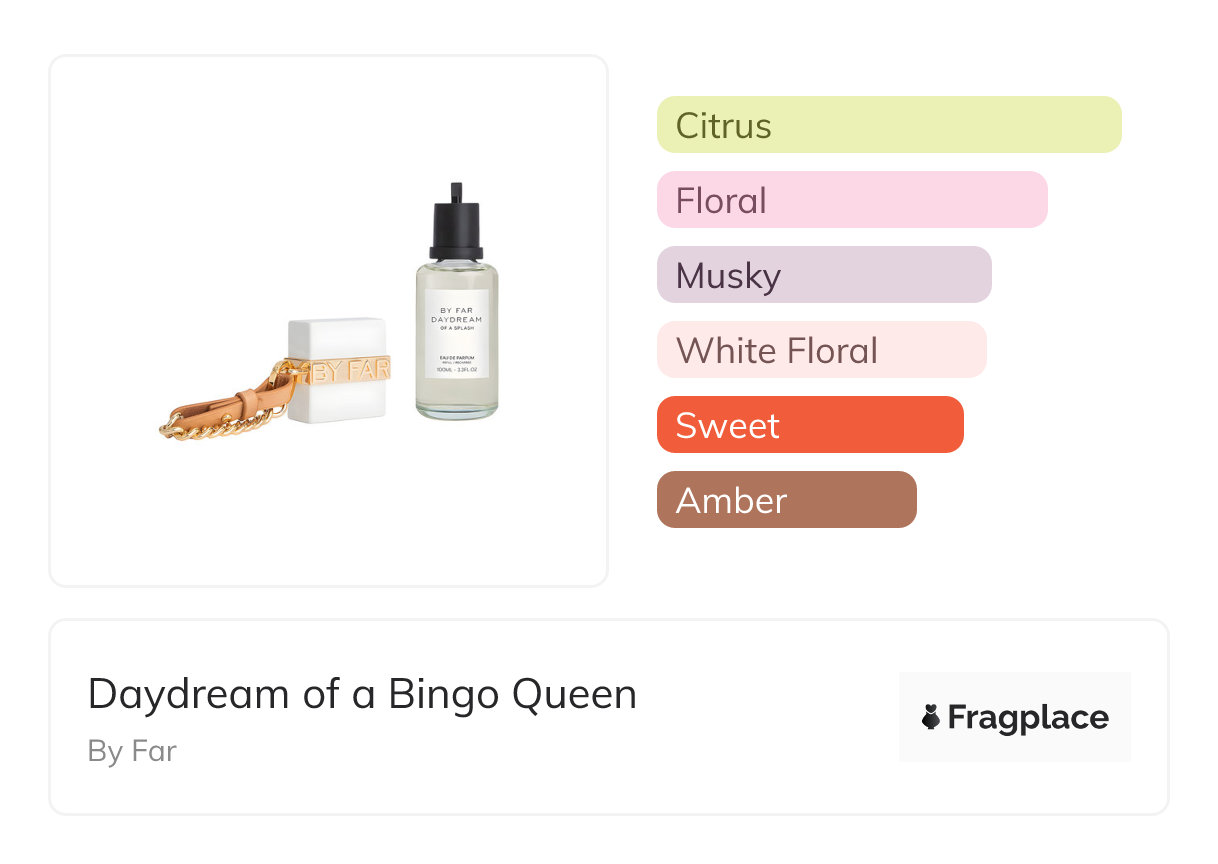Click the gold BY FAR lettering band
The image size is (1218, 864).
coord(349,372)
